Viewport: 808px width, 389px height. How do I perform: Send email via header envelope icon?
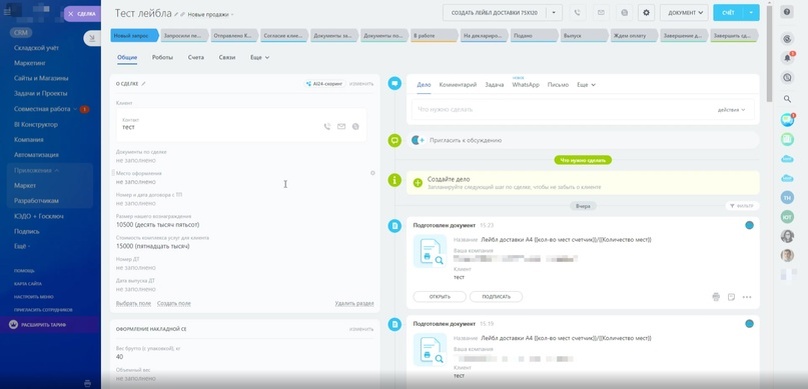tap(601, 12)
